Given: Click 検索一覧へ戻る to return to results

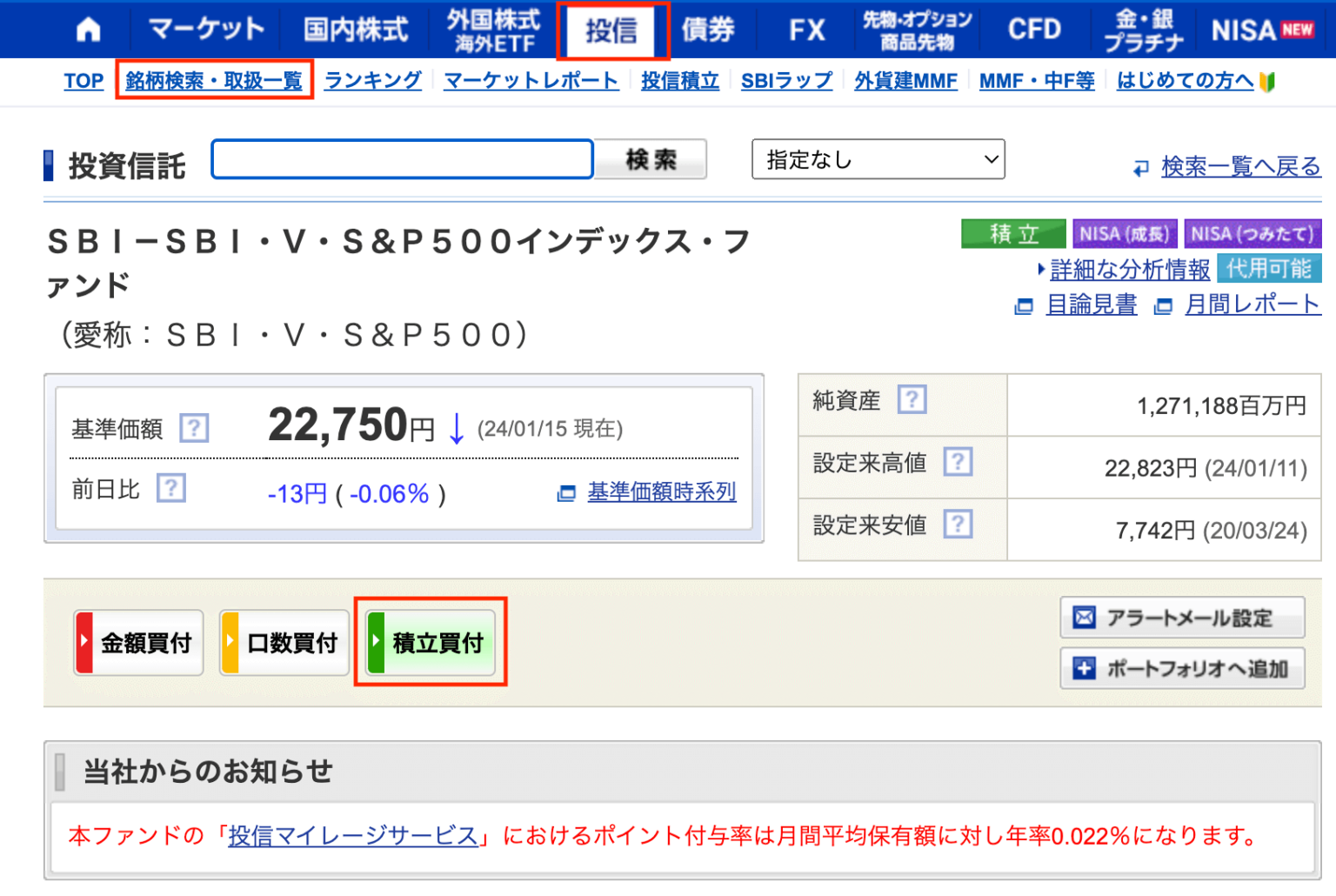Looking at the screenshot, I should 1240,166.
